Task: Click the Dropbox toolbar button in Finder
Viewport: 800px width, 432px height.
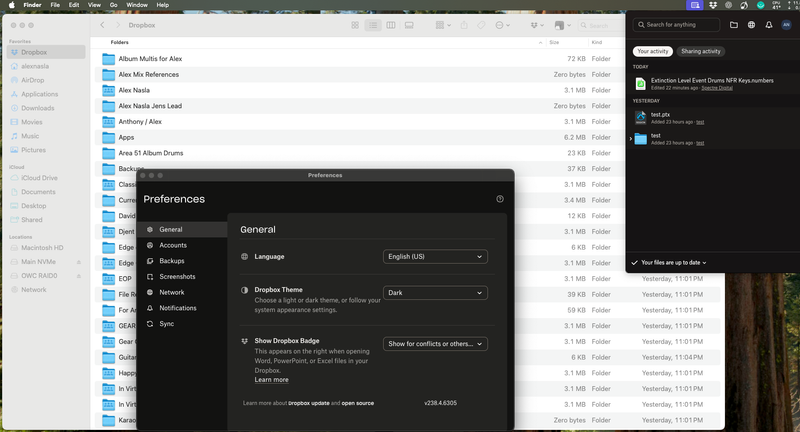Action: click(x=536, y=25)
